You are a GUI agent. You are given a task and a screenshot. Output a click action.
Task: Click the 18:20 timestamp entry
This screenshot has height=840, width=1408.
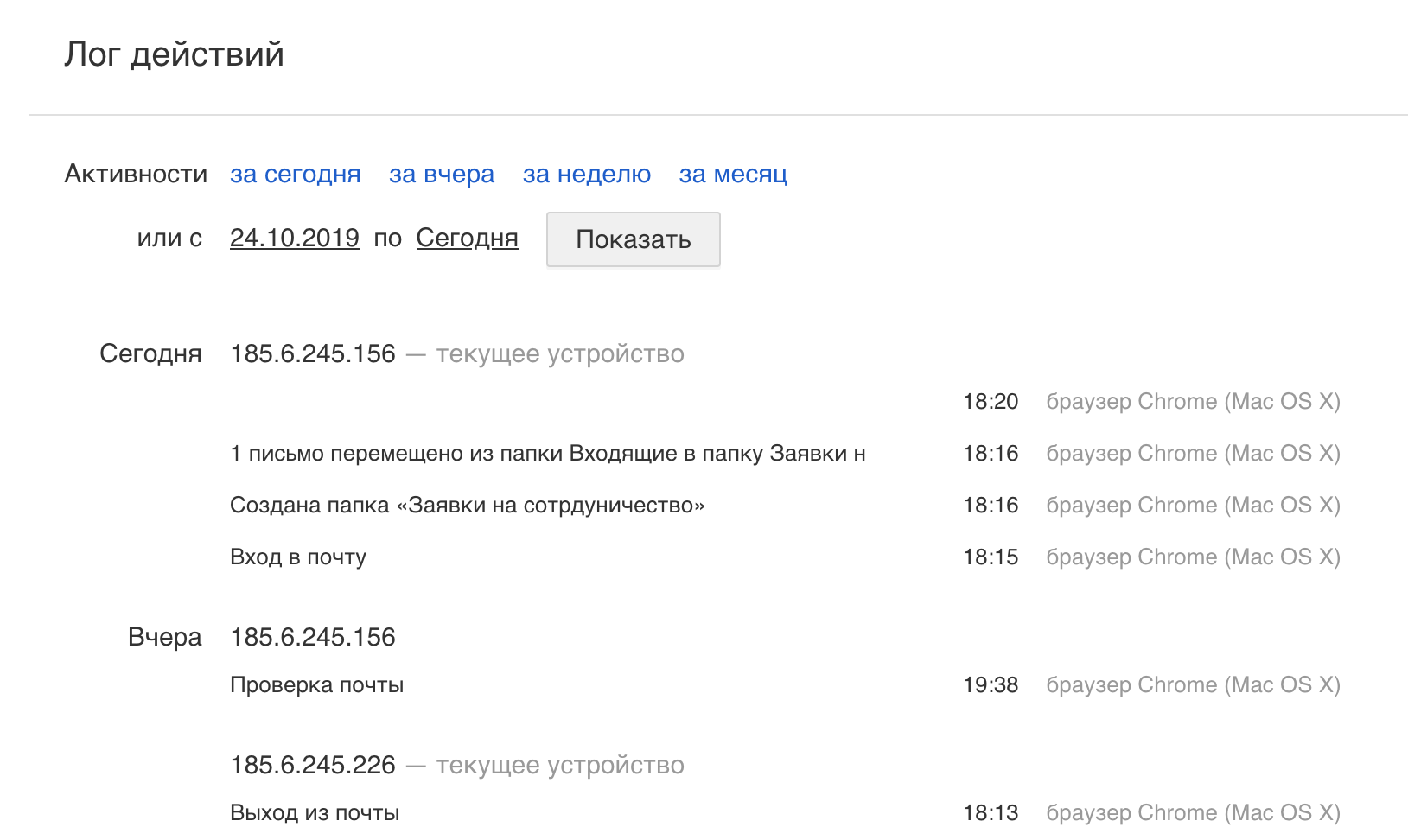pyautogui.click(x=991, y=401)
